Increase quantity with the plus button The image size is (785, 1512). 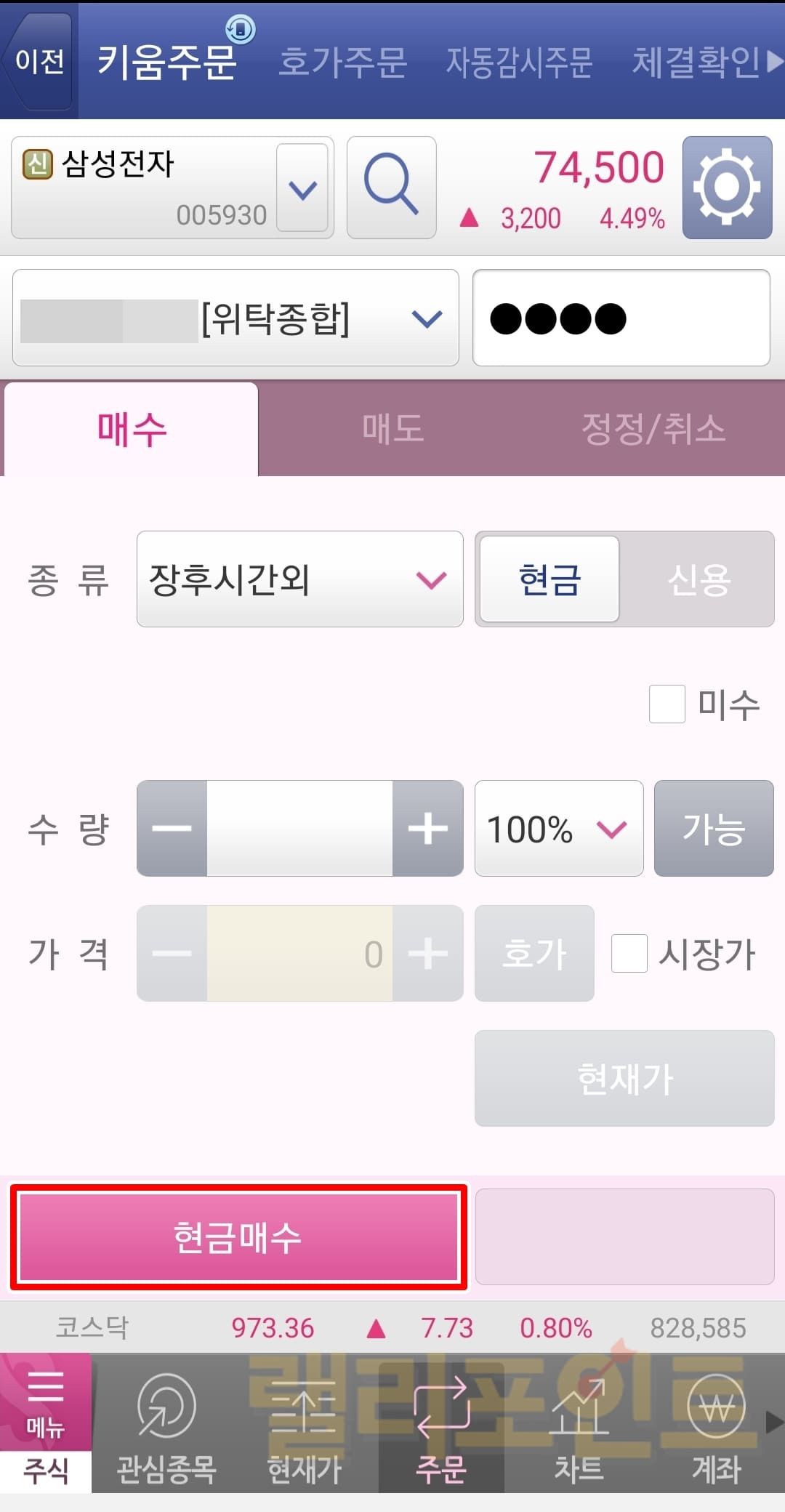pos(428,829)
